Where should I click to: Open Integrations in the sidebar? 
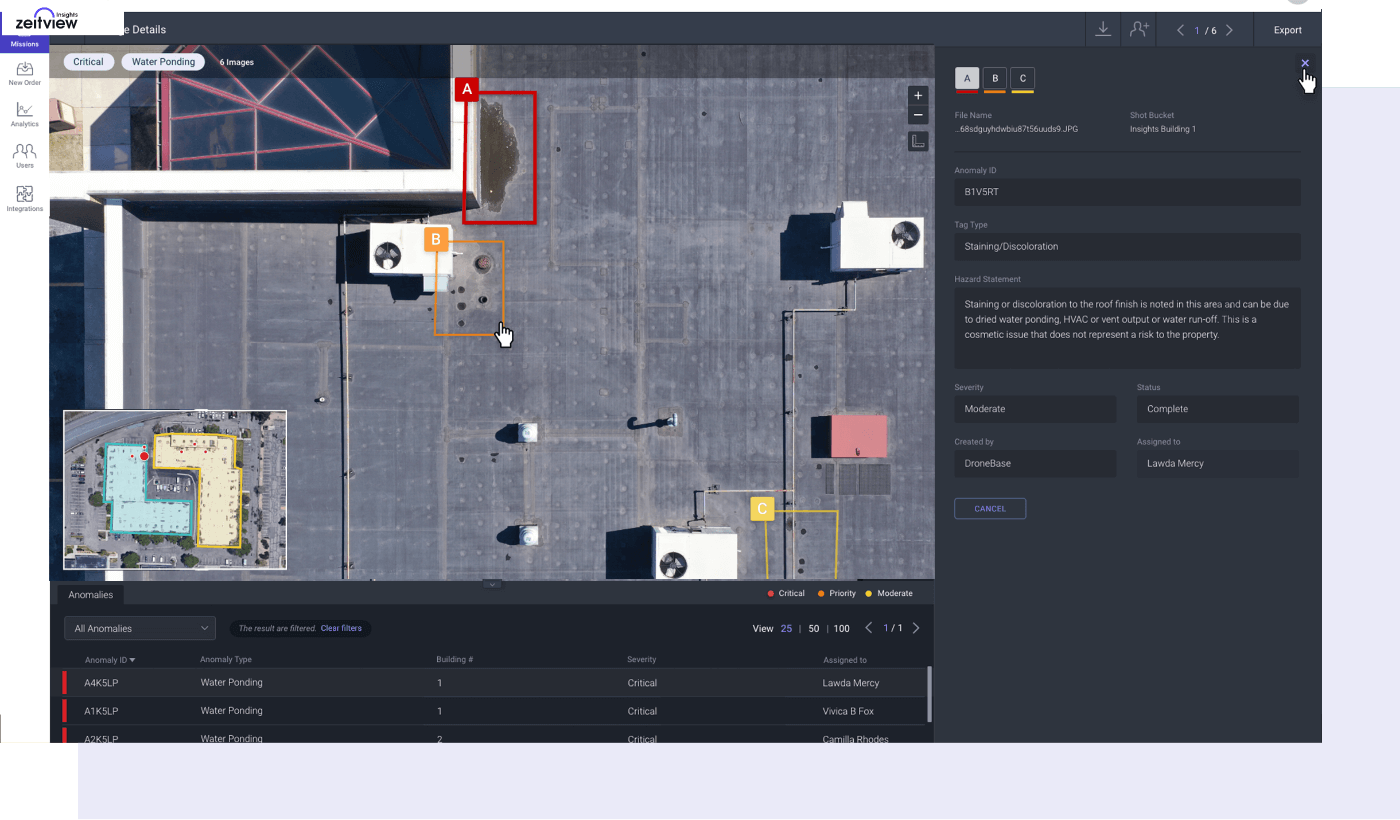24,195
